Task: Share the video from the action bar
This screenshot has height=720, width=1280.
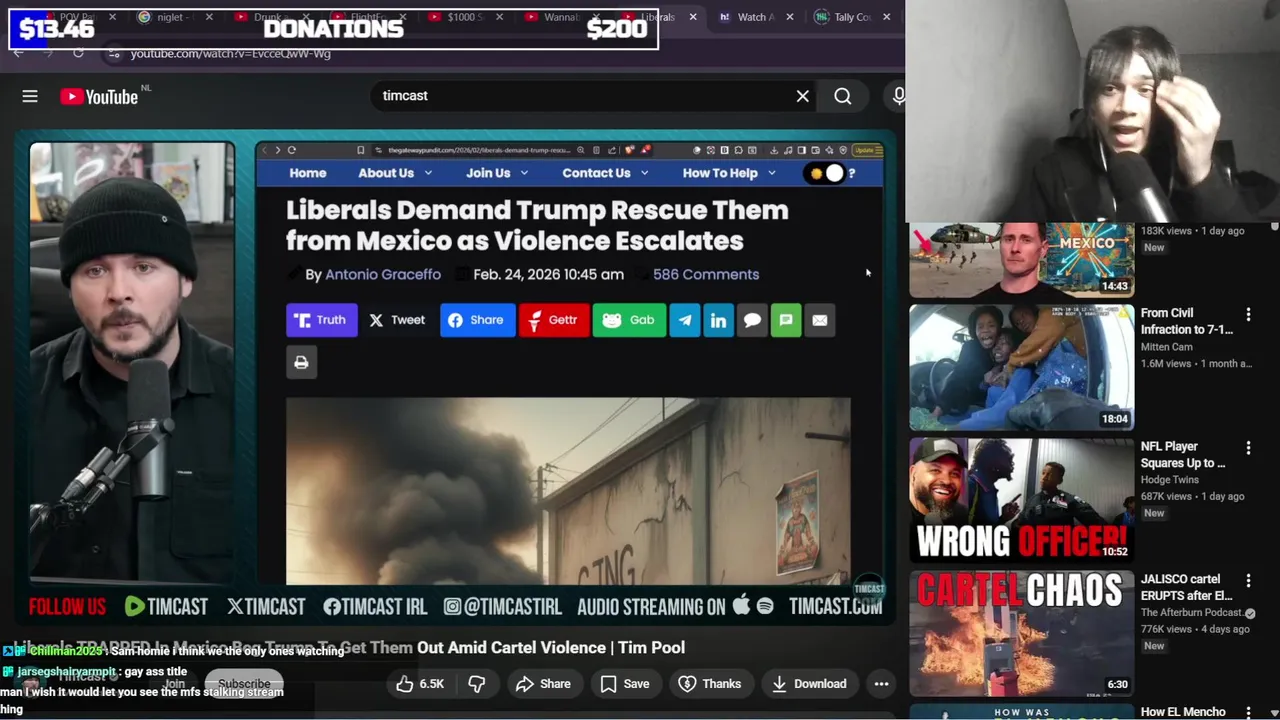Action: [x=543, y=684]
